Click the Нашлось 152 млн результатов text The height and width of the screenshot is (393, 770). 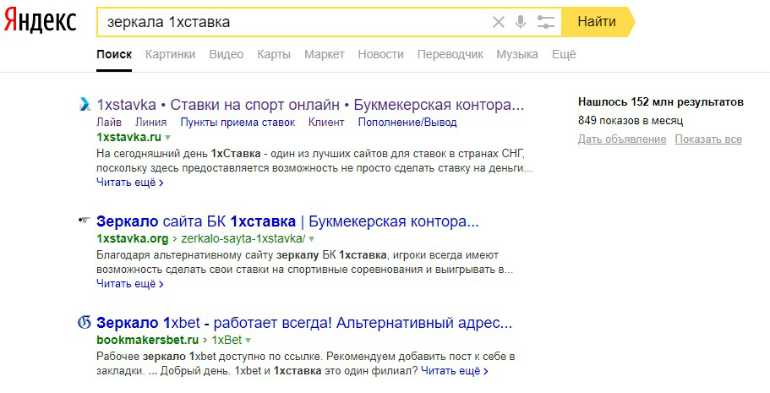pos(660,102)
